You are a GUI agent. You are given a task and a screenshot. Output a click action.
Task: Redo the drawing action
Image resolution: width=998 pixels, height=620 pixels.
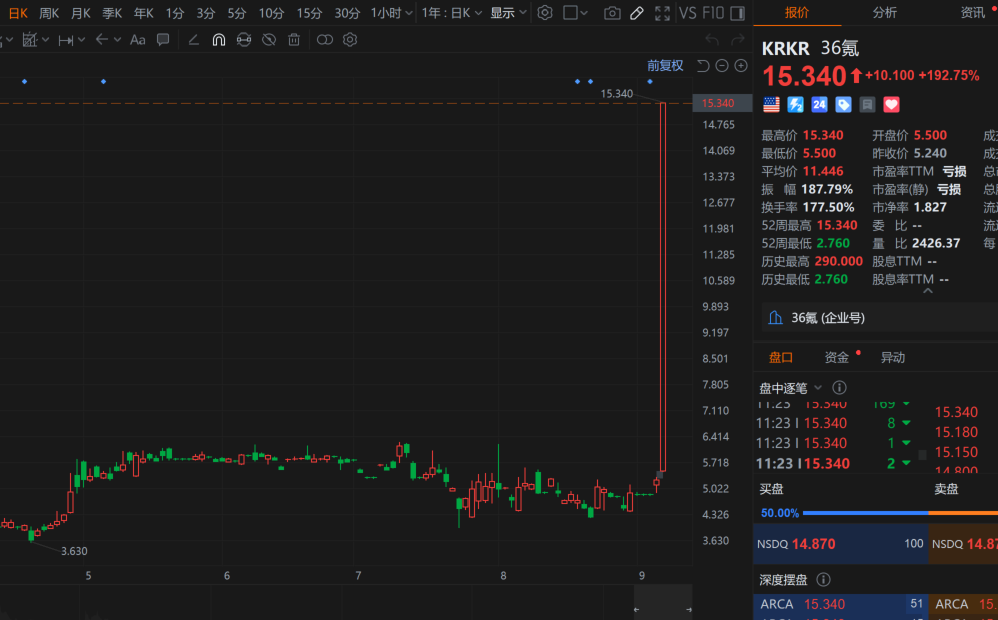pos(737,39)
